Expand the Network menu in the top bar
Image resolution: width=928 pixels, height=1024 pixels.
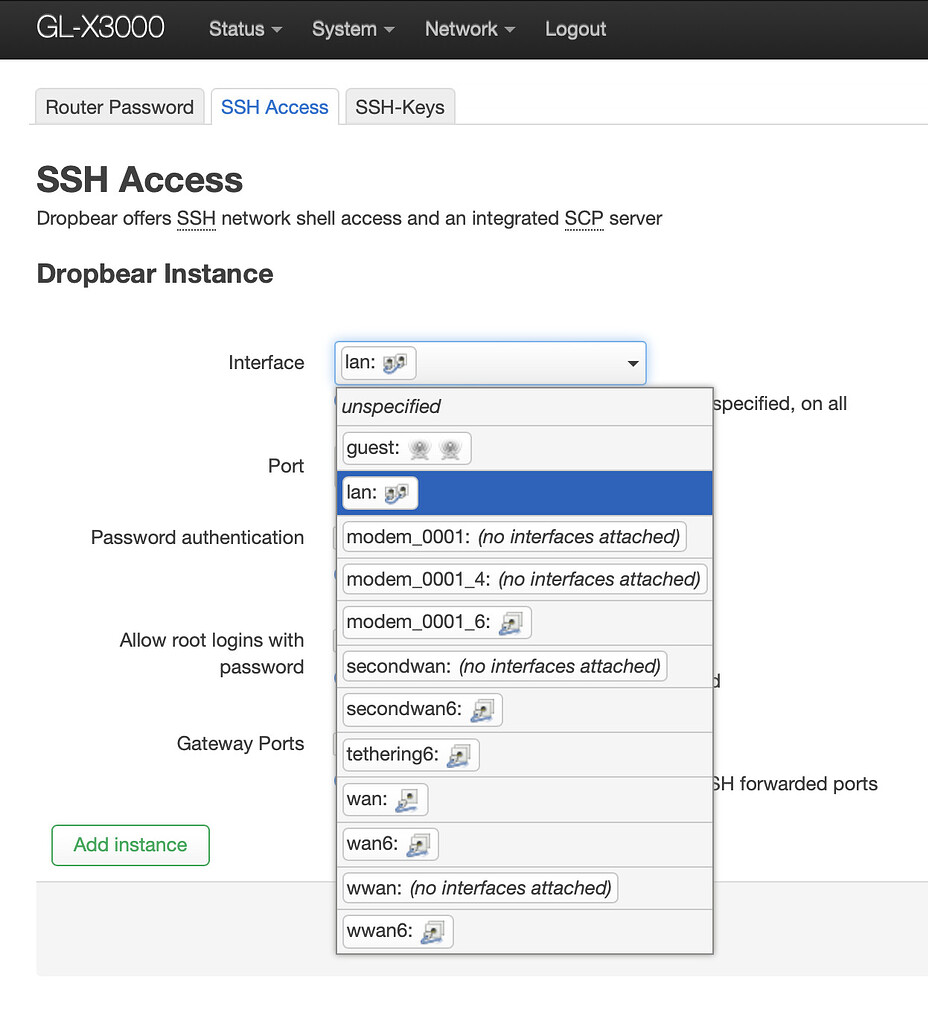click(x=469, y=29)
